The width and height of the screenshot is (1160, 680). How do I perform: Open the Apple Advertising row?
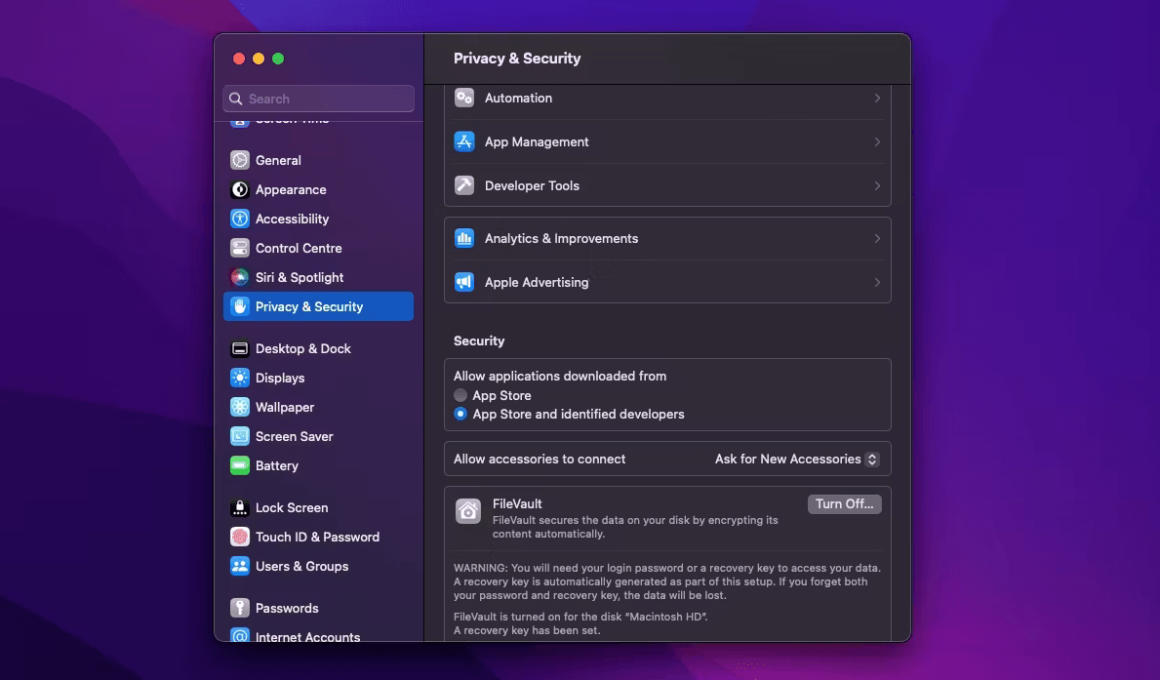[667, 282]
